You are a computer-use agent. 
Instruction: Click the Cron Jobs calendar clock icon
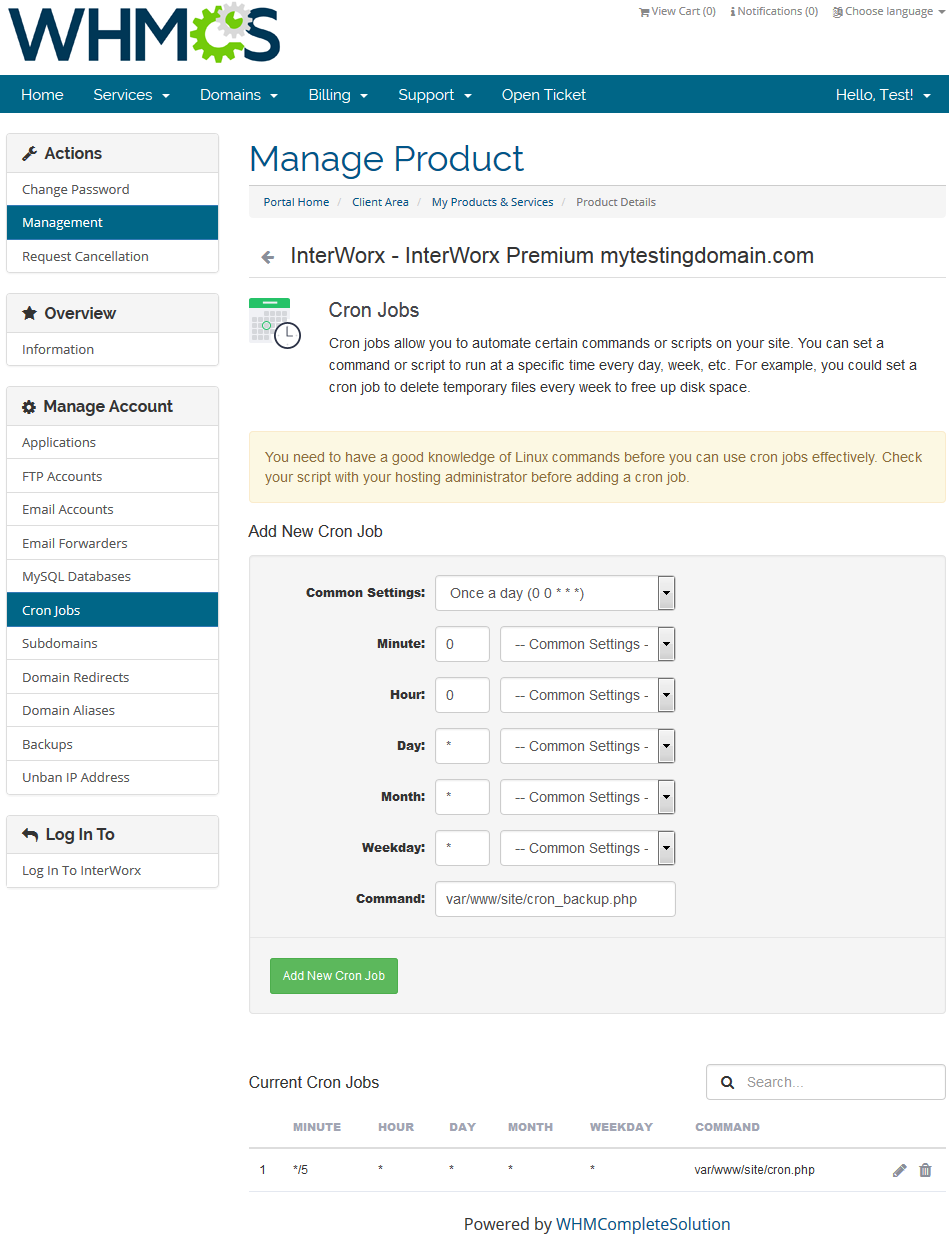(x=275, y=323)
